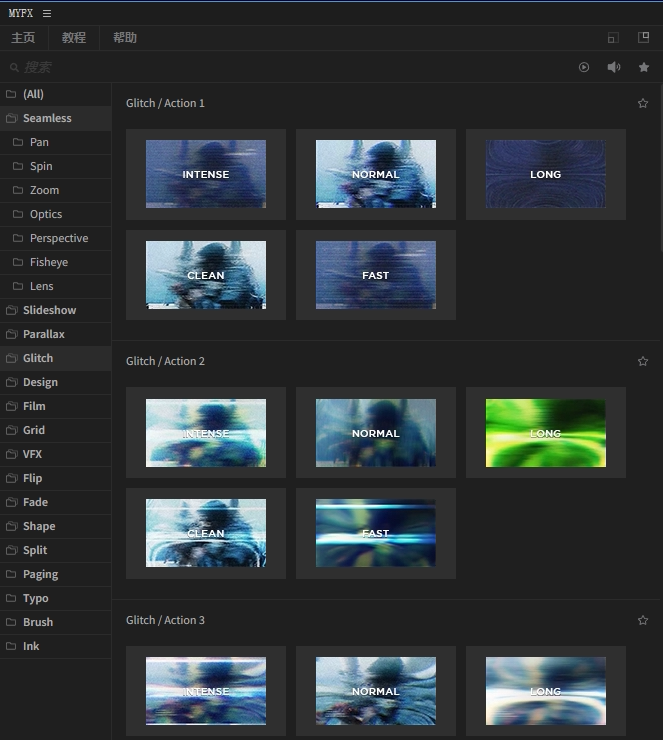Screen dimensions: 663x740
Task: Select Action 2 NORMAL preset thumbnail
Action: (376, 433)
